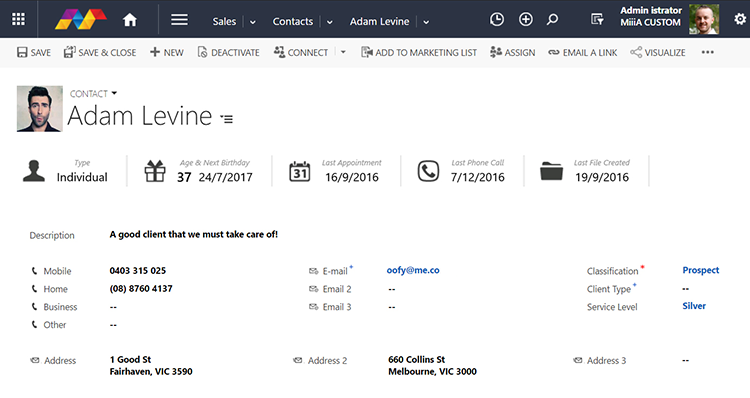The image size is (750, 398).
Task: Click the Adam Levine breadcrumb
Action: (x=379, y=22)
